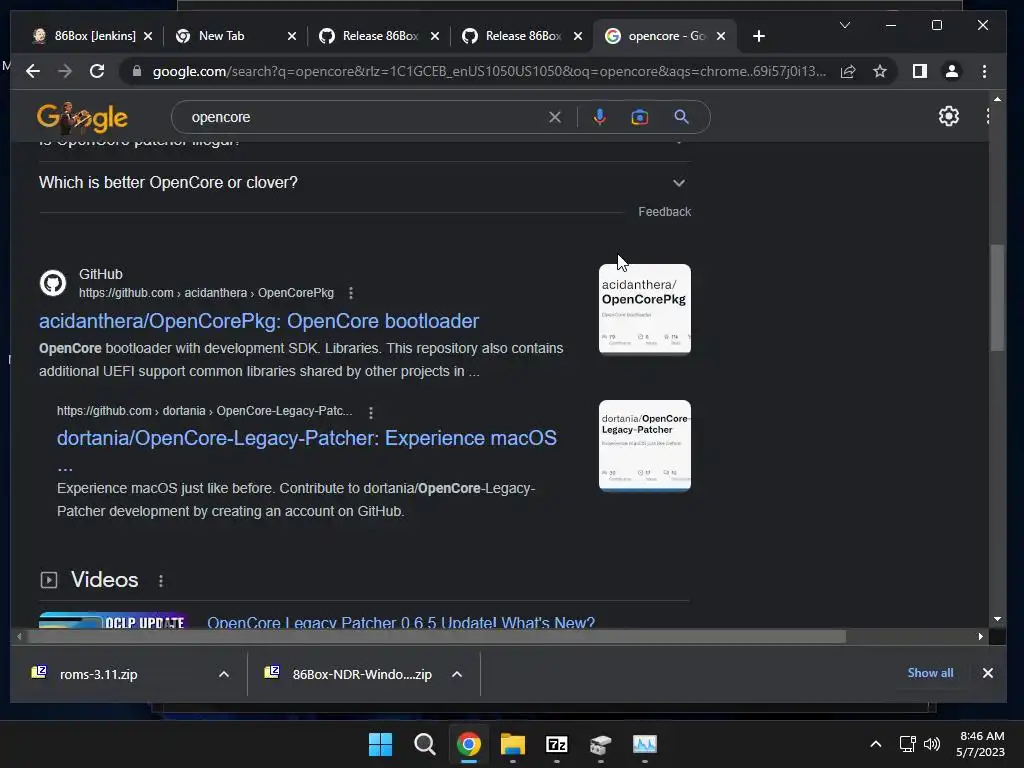Open dortania/OpenCore-Legacy-Patcher result link

point(306,438)
